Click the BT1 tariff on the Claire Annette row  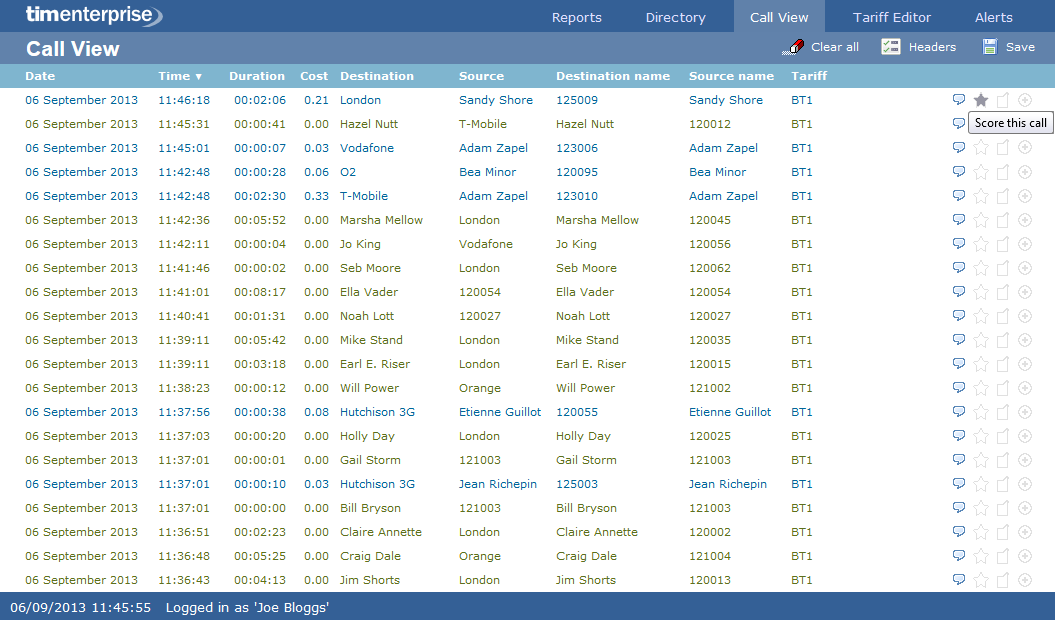(801, 532)
